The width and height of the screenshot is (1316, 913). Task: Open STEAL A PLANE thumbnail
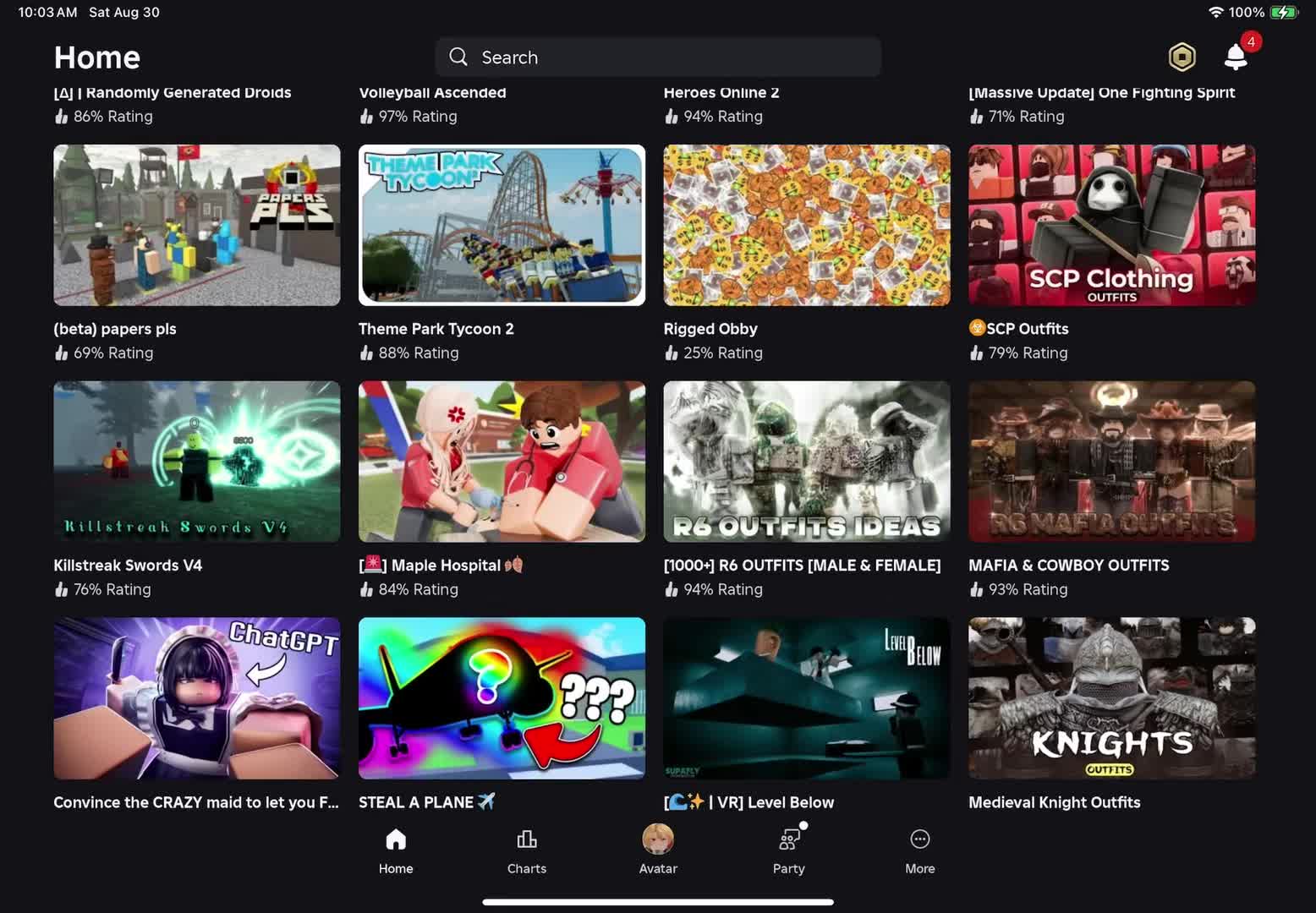tap(502, 698)
